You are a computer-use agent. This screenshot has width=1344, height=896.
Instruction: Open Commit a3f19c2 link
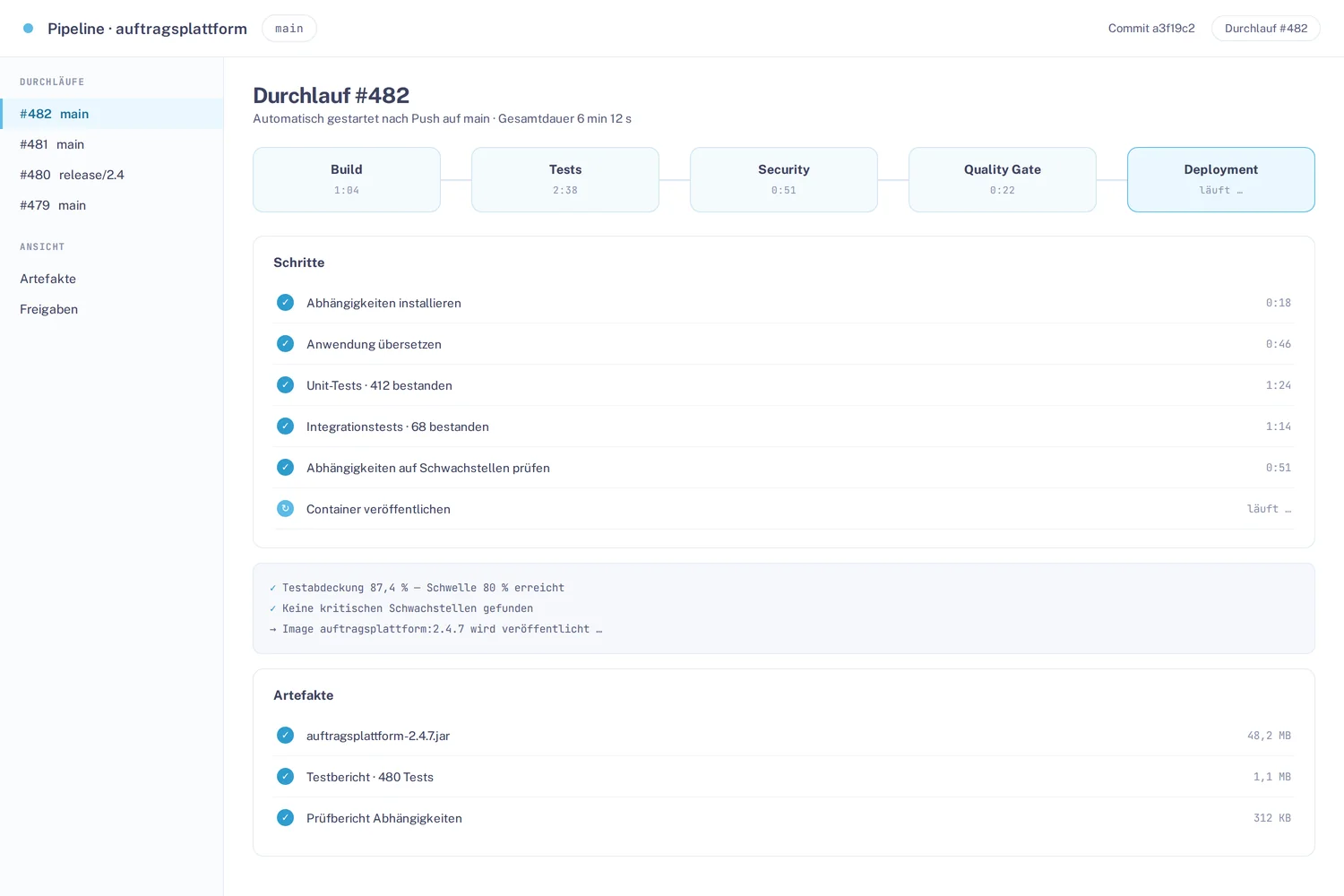coord(1151,29)
